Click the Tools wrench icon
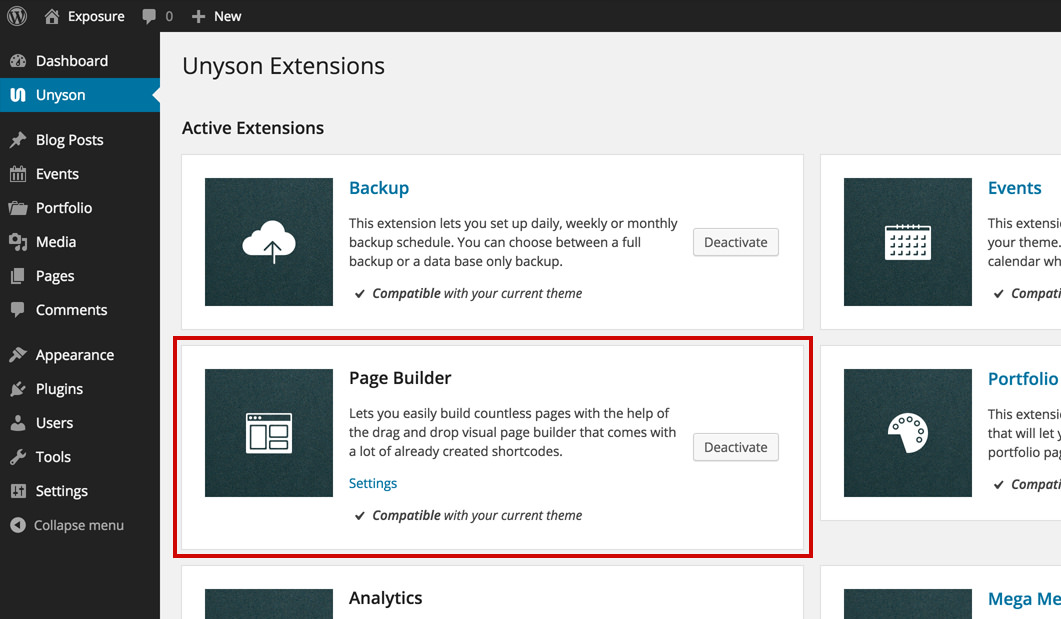This screenshot has width=1061, height=619. (18, 457)
